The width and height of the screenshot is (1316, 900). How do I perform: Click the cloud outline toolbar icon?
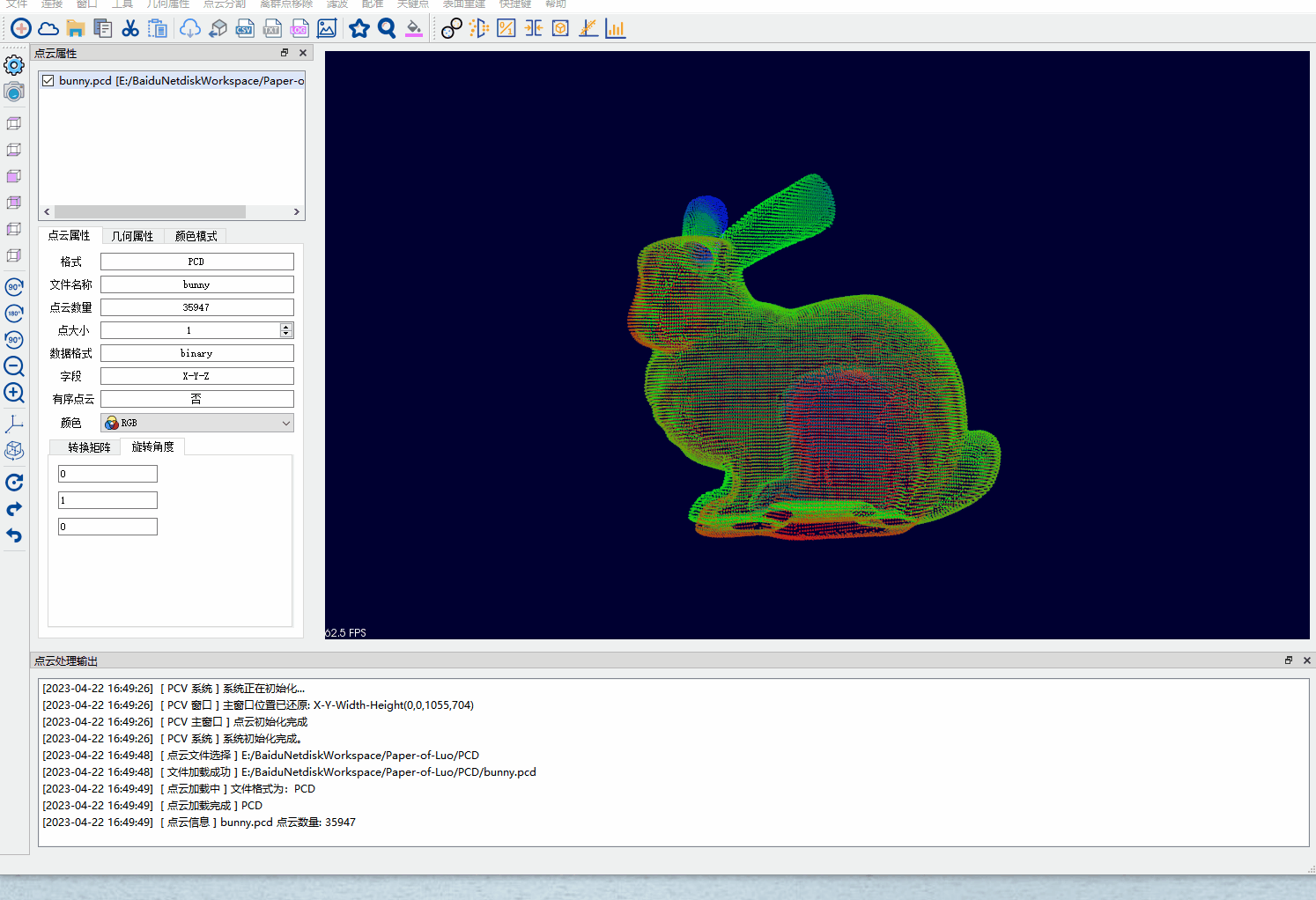(x=48, y=29)
